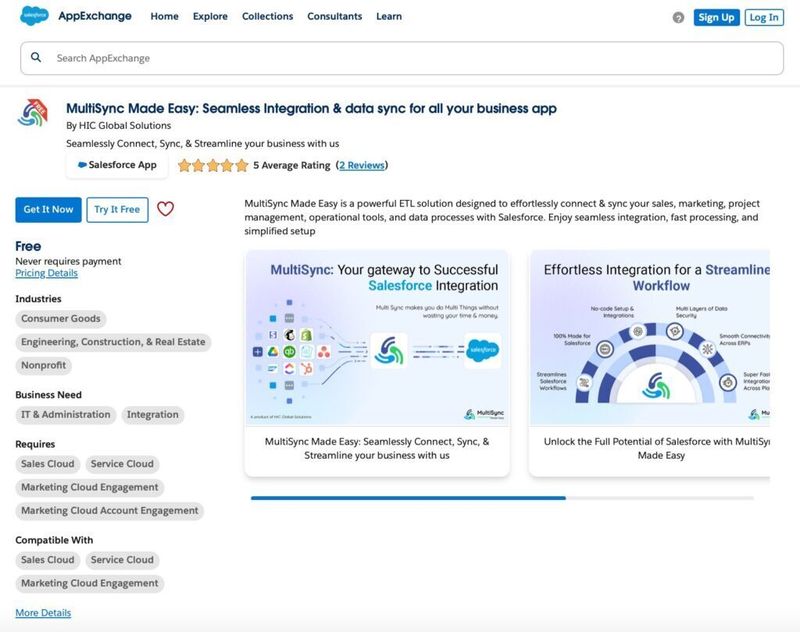Click By HIC Global Solutions text
800x632 pixels.
[118, 125]
